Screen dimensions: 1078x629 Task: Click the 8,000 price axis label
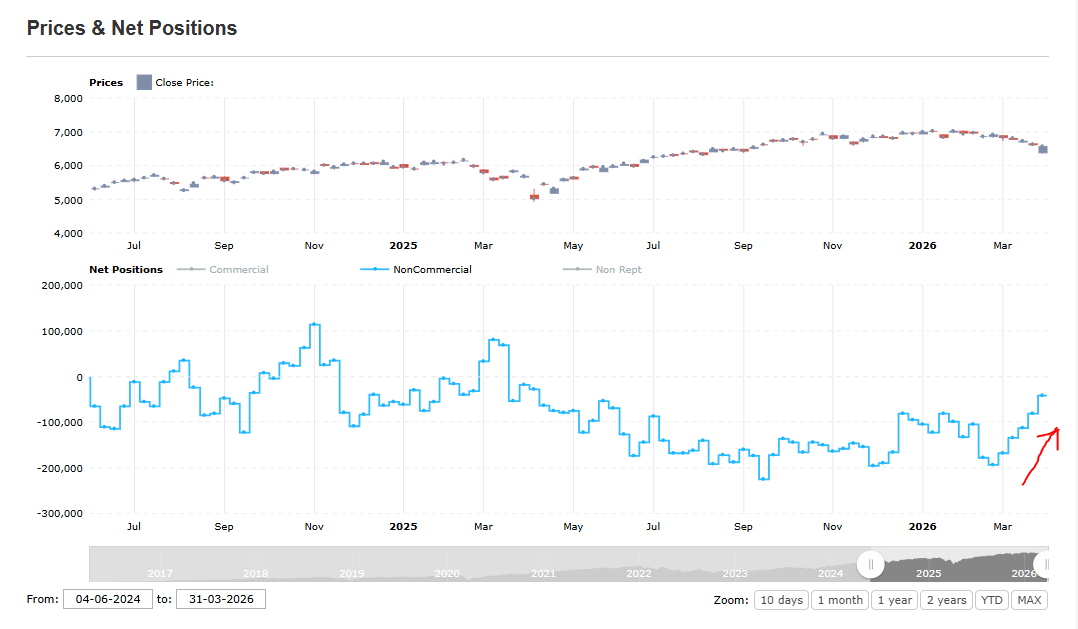coord(68,98)
